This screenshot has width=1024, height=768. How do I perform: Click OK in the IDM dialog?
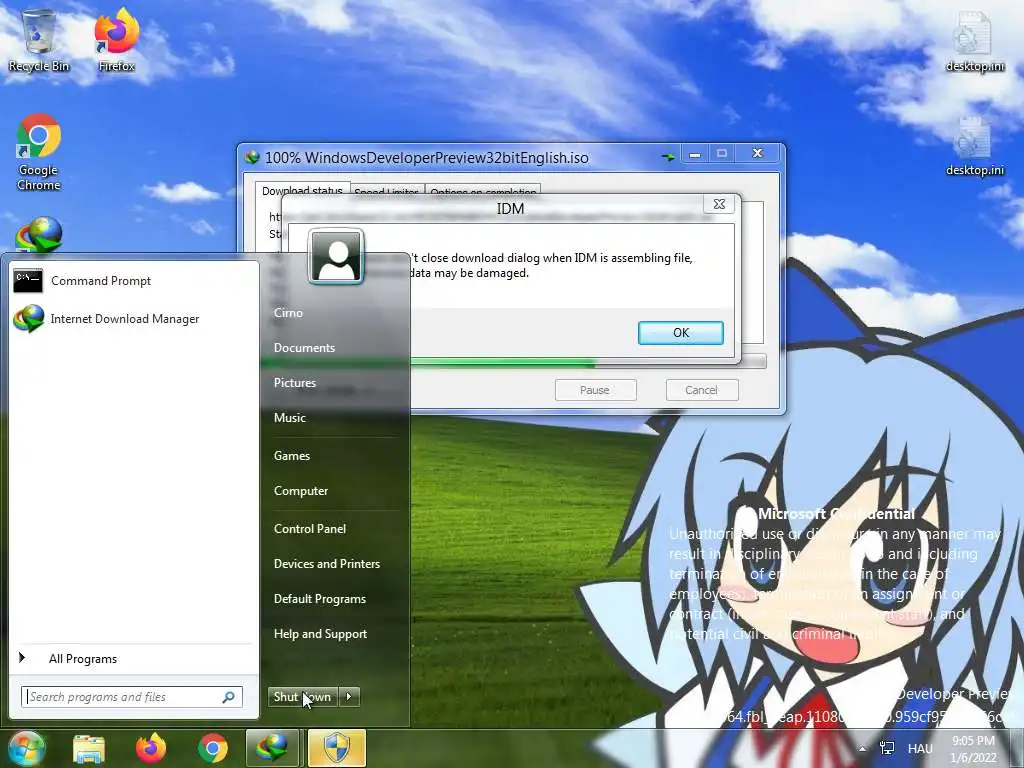(x=680, y=332)
